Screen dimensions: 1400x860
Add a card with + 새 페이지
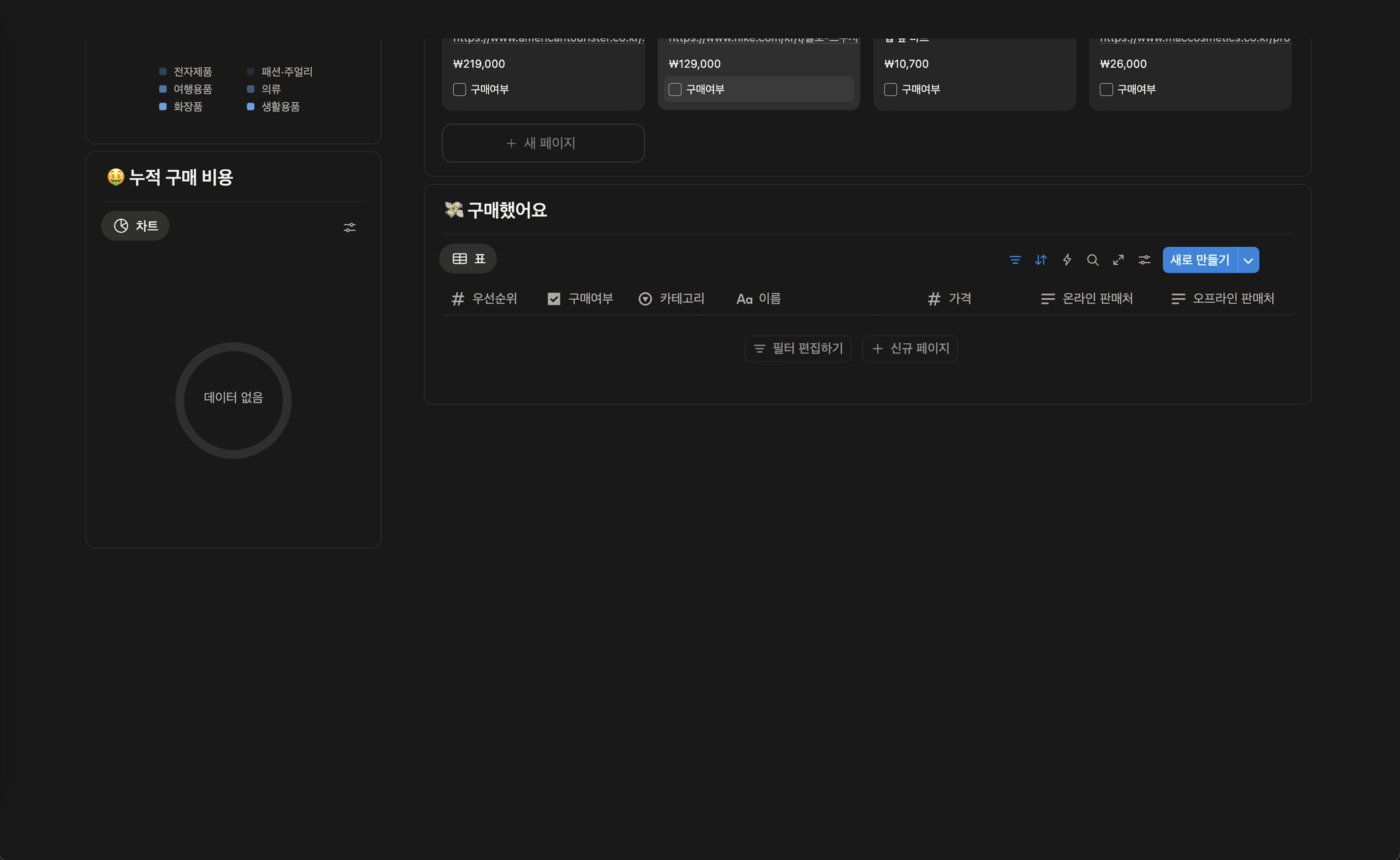click(x=543, y=143)
